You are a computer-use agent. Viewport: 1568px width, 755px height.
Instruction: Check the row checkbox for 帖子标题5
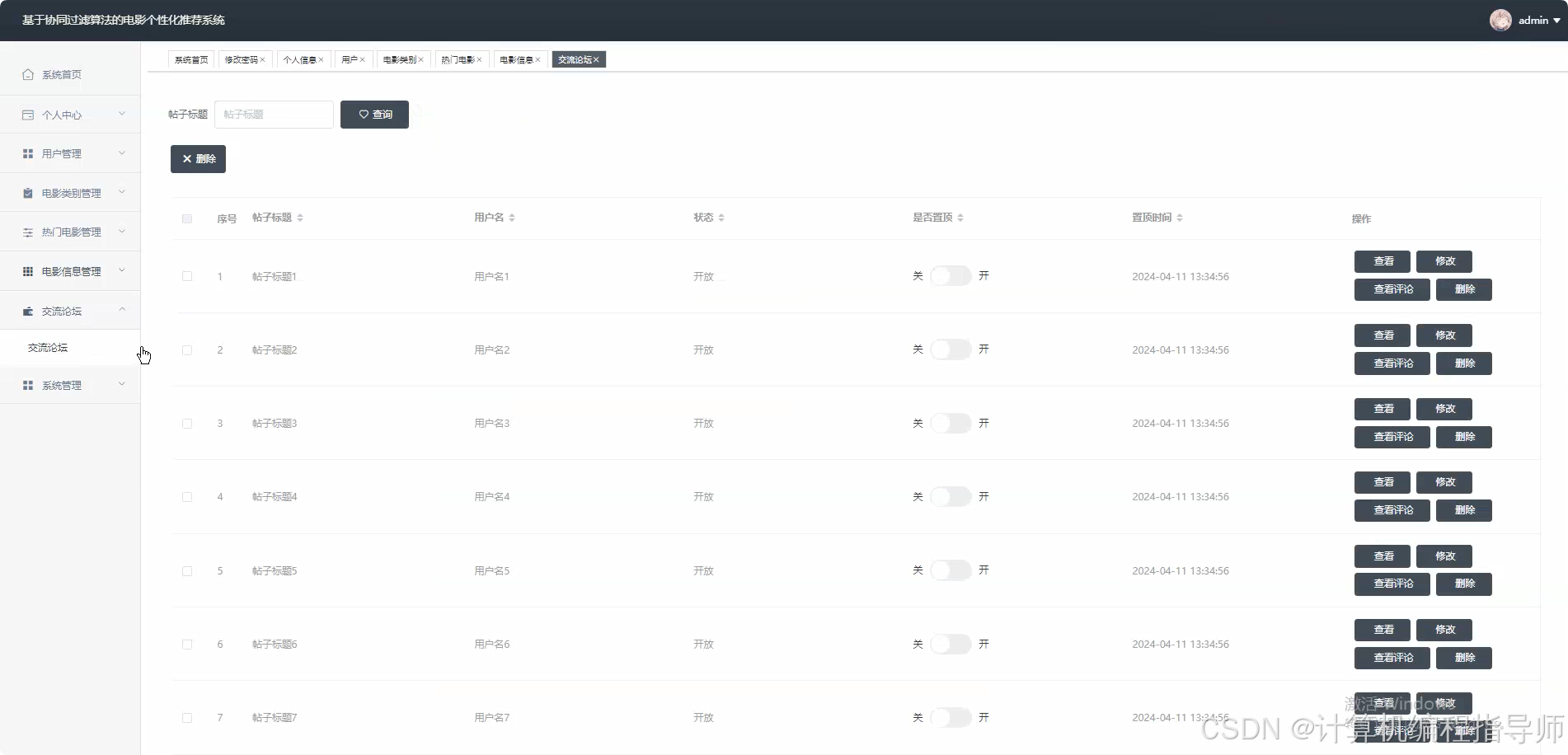coord(187,570)
